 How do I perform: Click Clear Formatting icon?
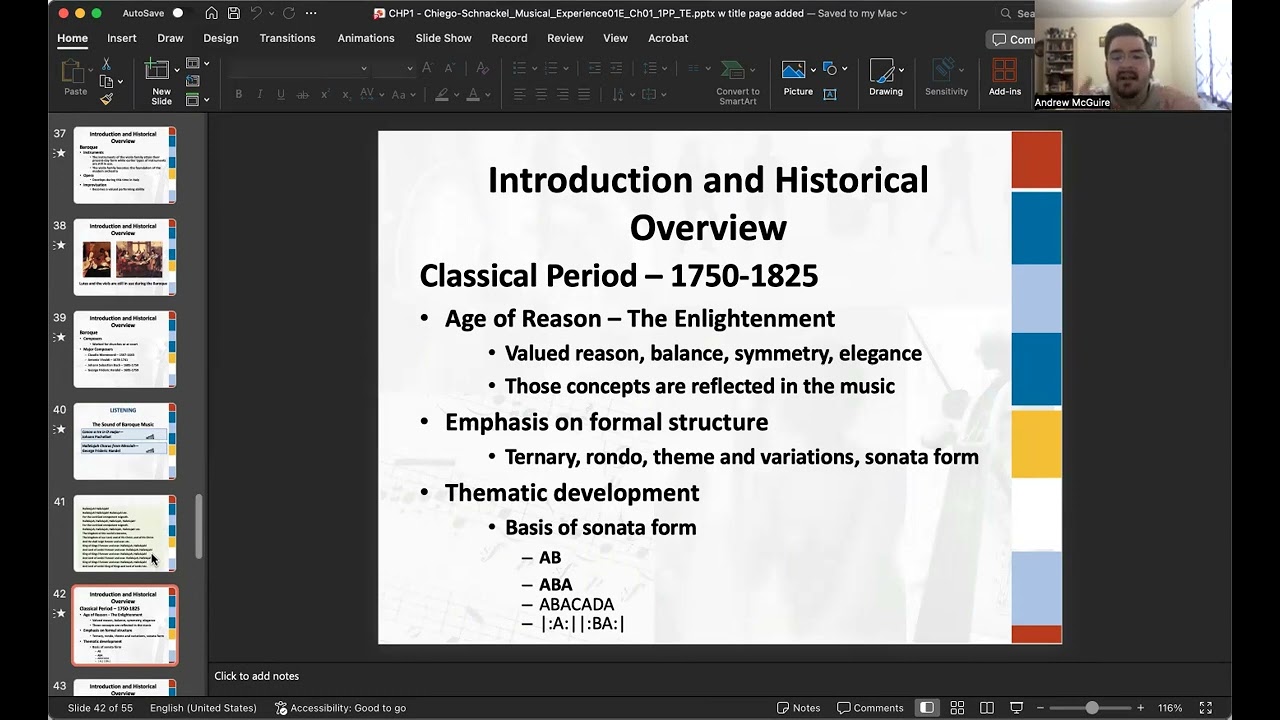tap(483, 68)
